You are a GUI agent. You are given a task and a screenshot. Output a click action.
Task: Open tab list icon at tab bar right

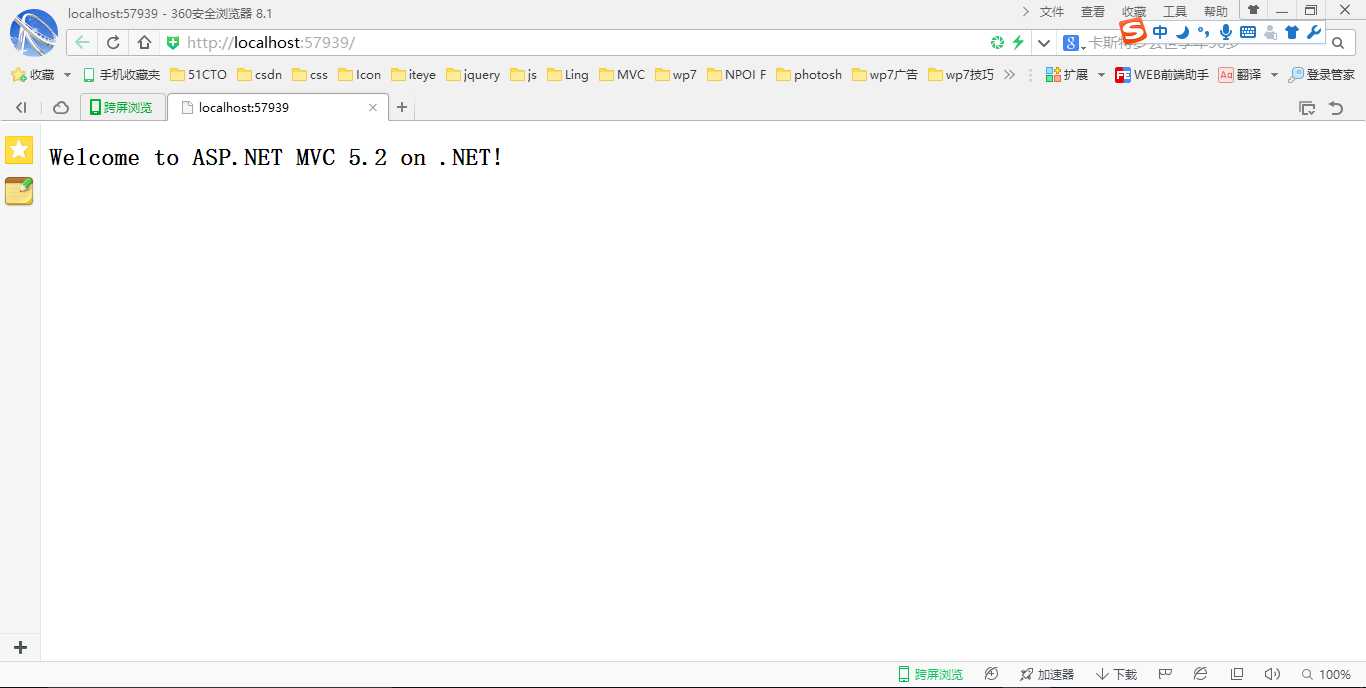1306,108
